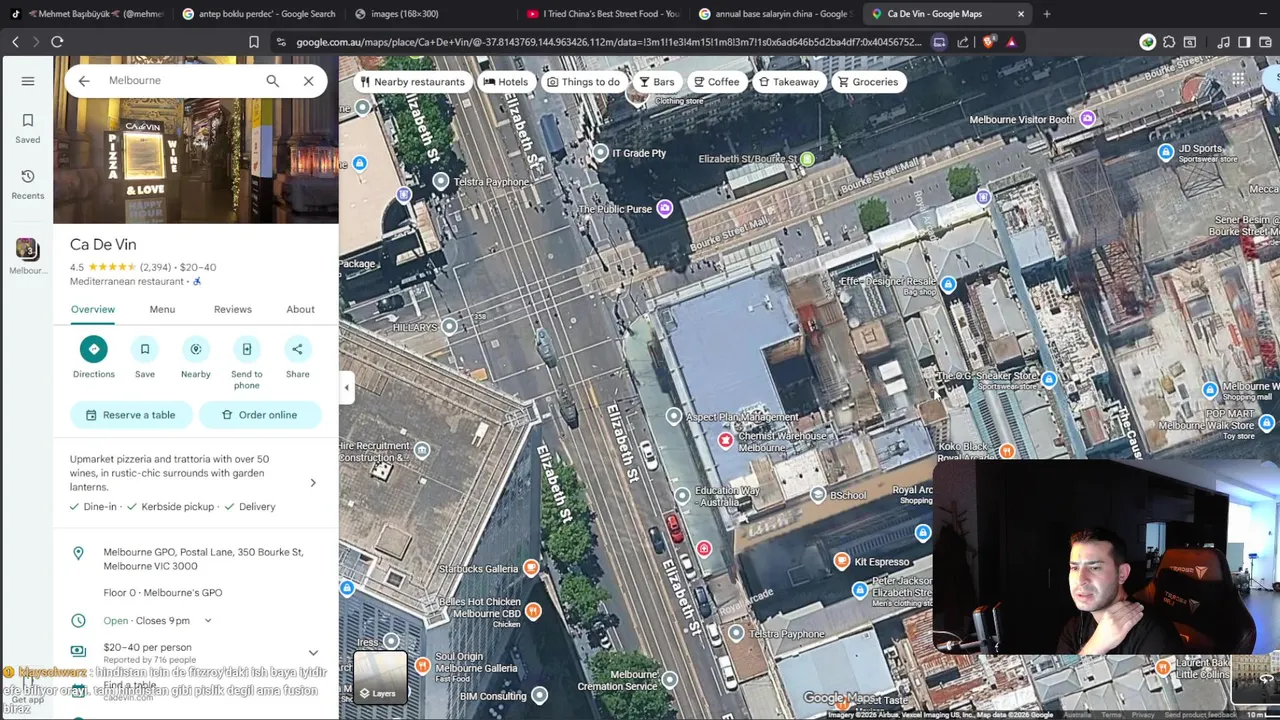The image size is (1280, 720).
Task: Click the Reserve a table button
Action: pyautogui.click(x=131, y=415)
